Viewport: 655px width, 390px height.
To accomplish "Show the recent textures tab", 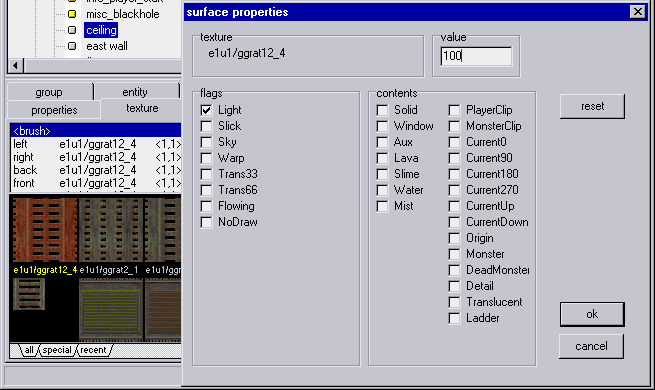I will 93,350.
